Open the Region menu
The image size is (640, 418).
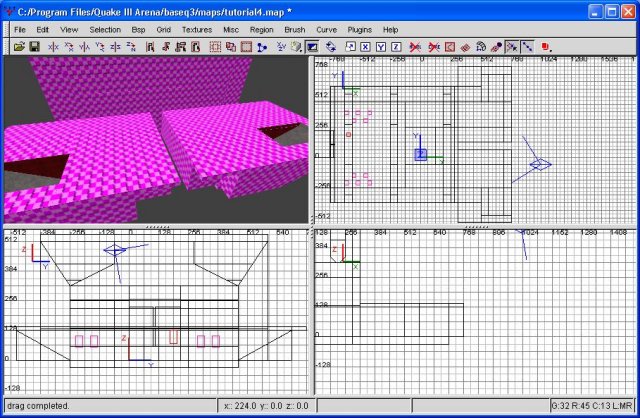(262, 30)
